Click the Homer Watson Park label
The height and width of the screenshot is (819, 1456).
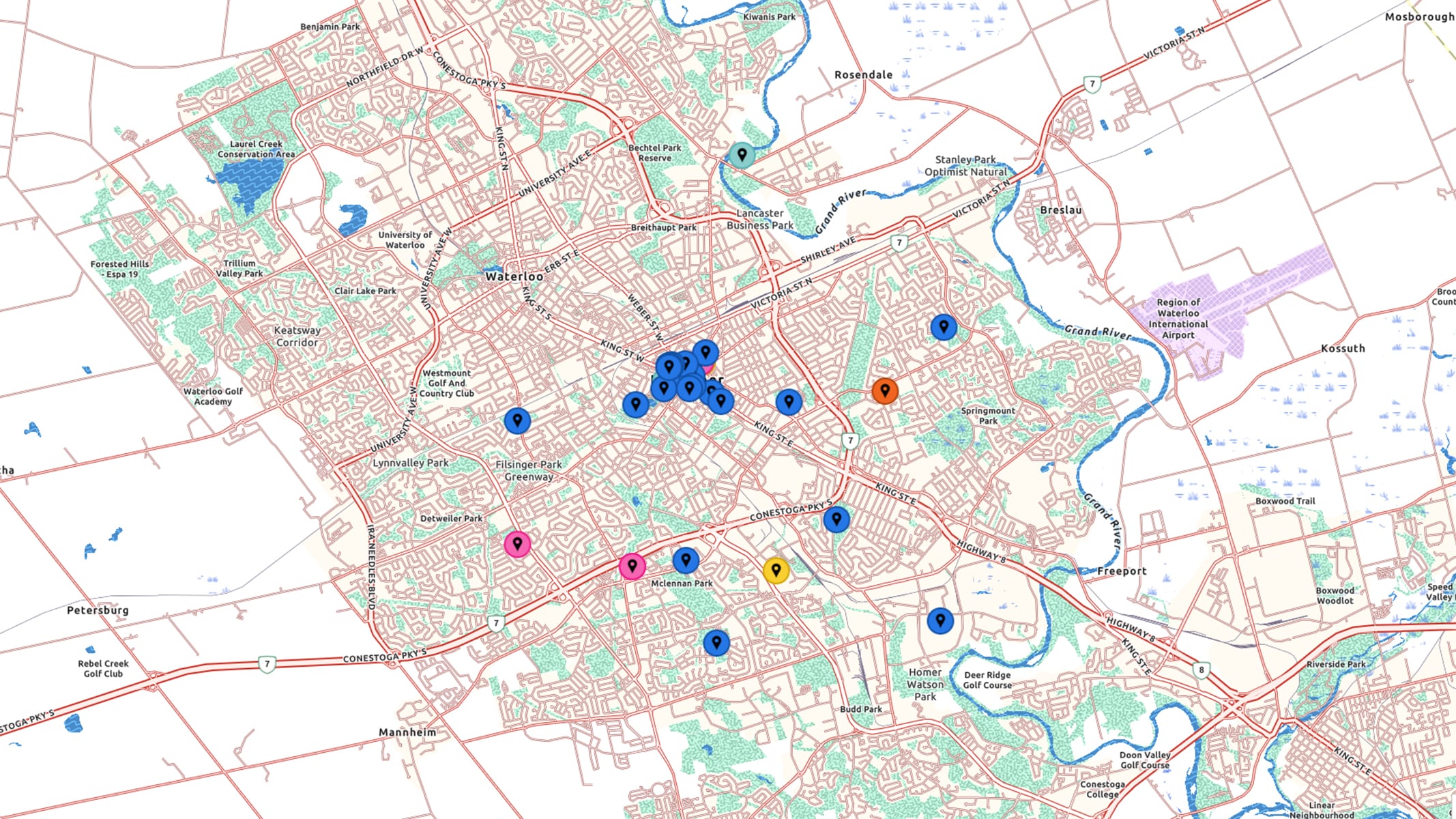pyautogui.click(x=925, y=685)
